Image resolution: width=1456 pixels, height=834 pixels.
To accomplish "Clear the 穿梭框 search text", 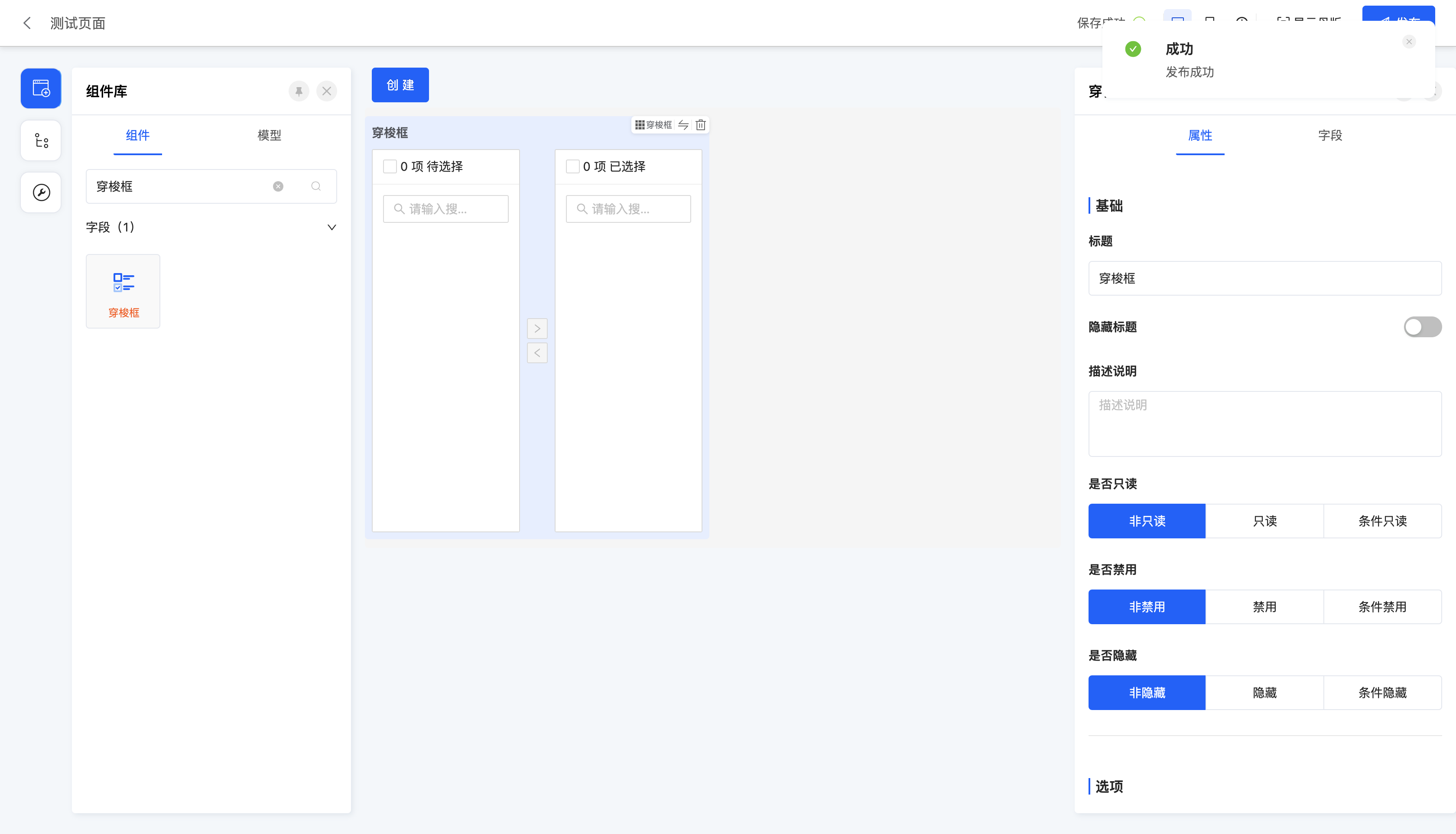I will point(278,186).
